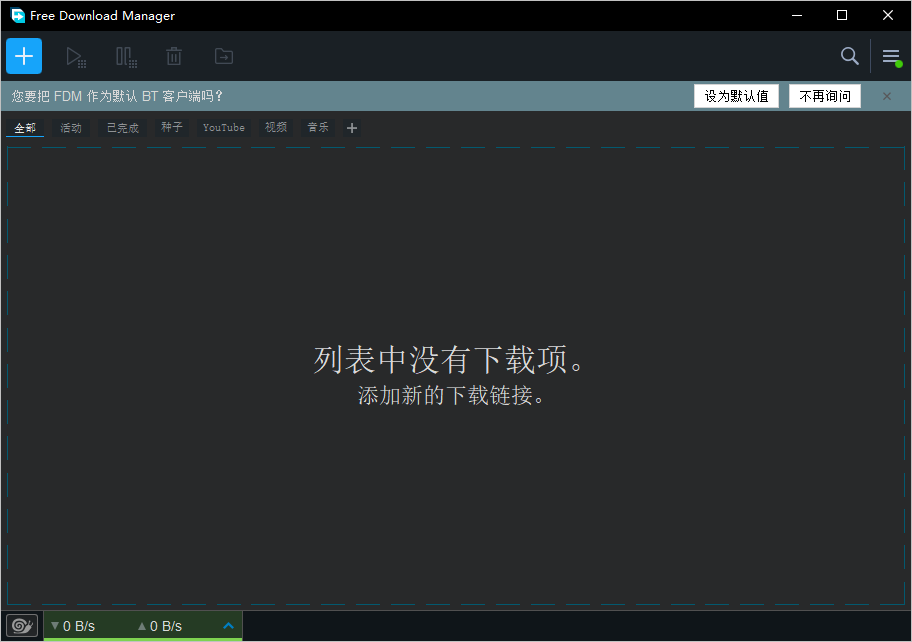Image resolution: width=912 pixels, height=642 pixels.
Task: Expand the bottom speed panel chevron
Action: tap(228, 626)
